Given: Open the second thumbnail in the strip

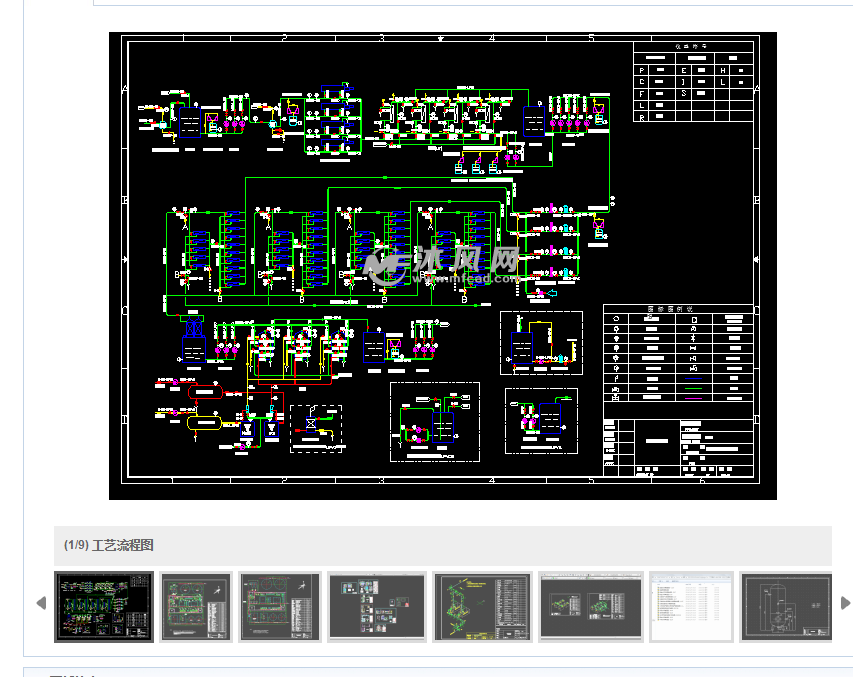Looking at the screenshot, I should coord(196,607).
